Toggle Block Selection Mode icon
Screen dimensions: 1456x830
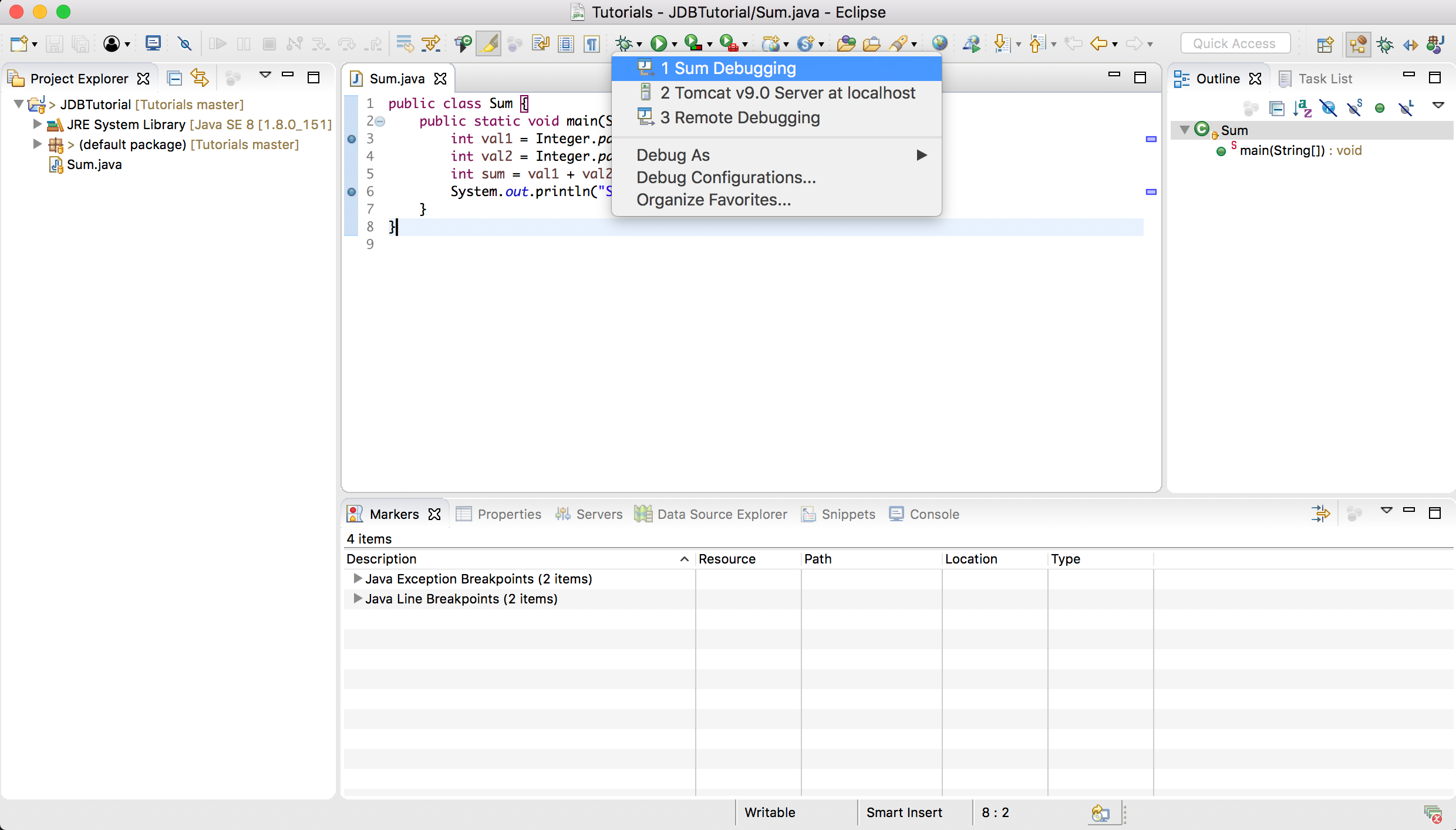click(x=566, y=43)
